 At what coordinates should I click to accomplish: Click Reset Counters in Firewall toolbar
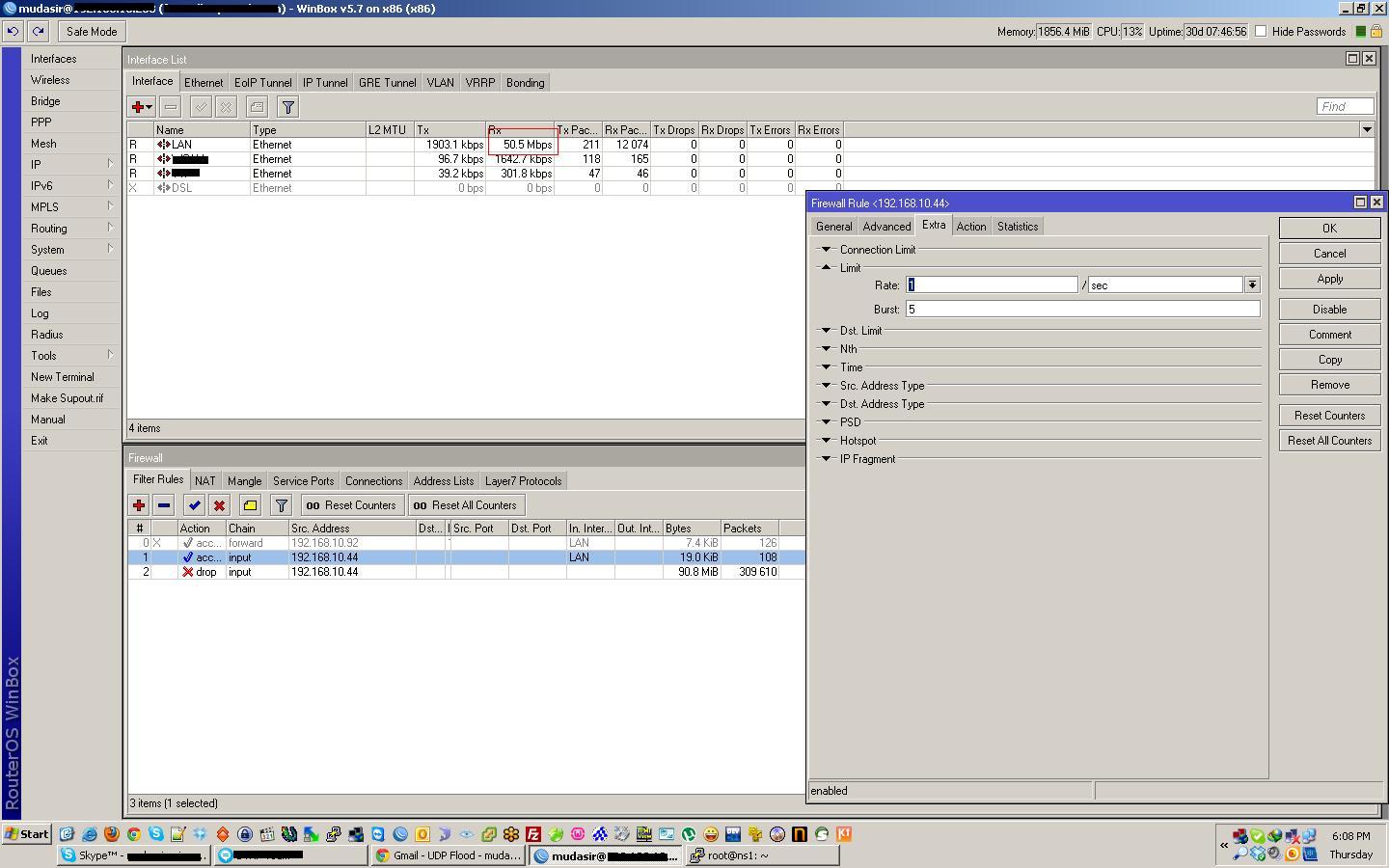coord(352,505)
